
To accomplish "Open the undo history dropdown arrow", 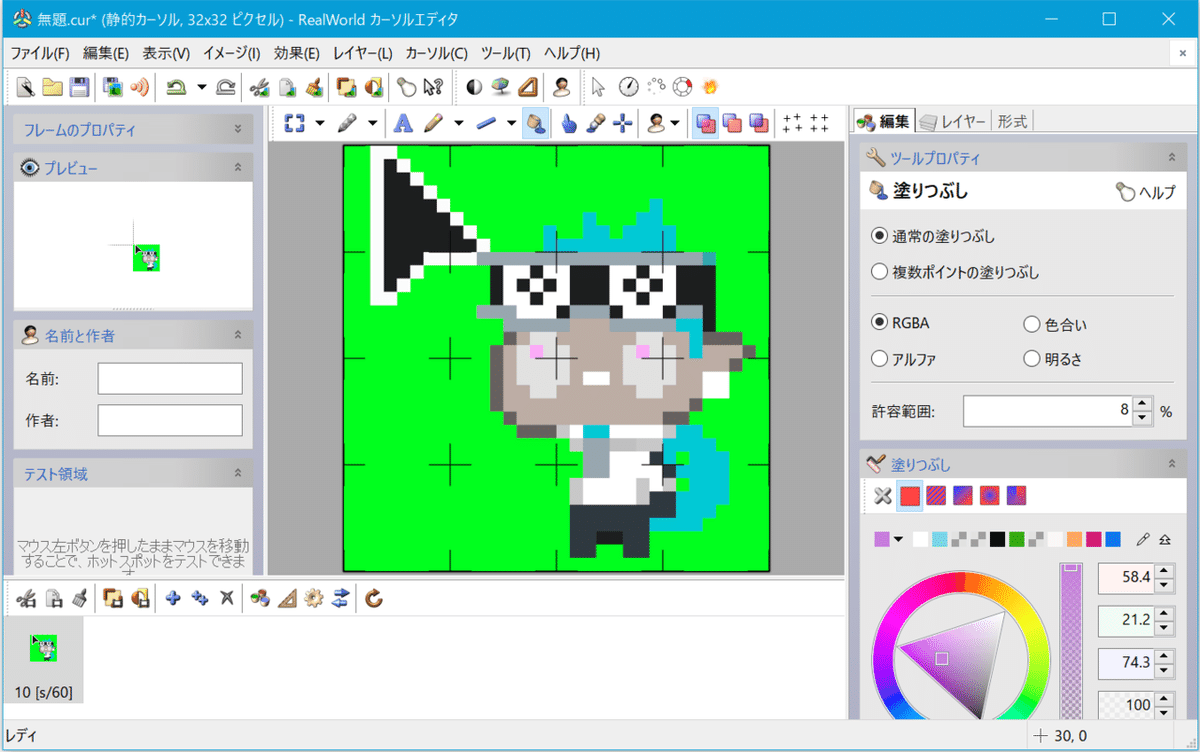I will [201, 87].
